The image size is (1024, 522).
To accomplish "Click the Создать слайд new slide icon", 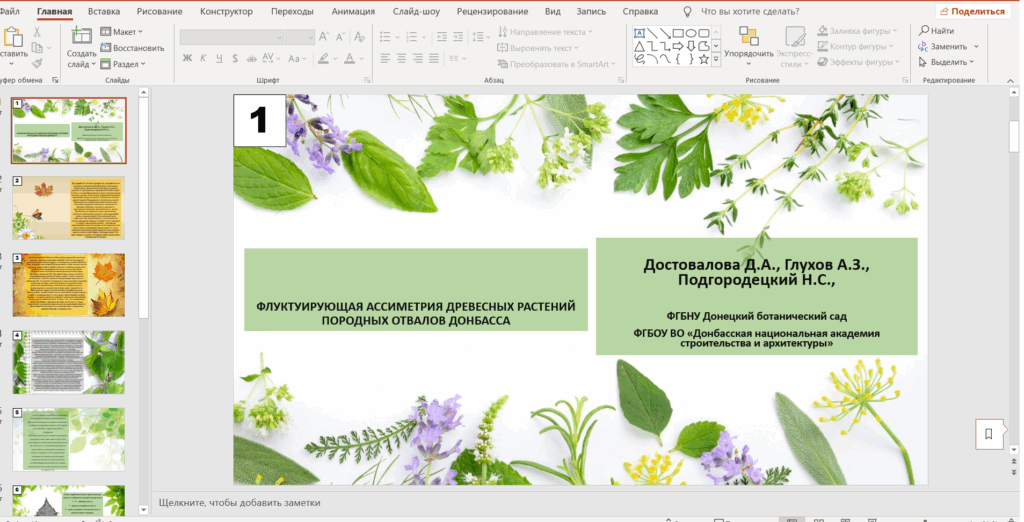I will (81, 36).
